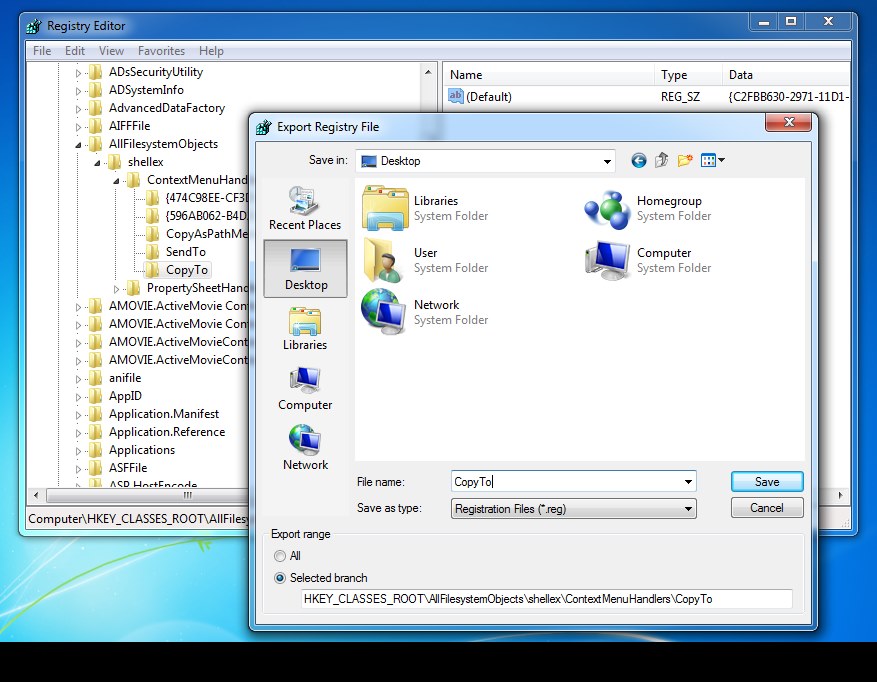This screenshot has height=682, width=877.
Task: Create a new folder using toolbar icon
Action: 685,161
